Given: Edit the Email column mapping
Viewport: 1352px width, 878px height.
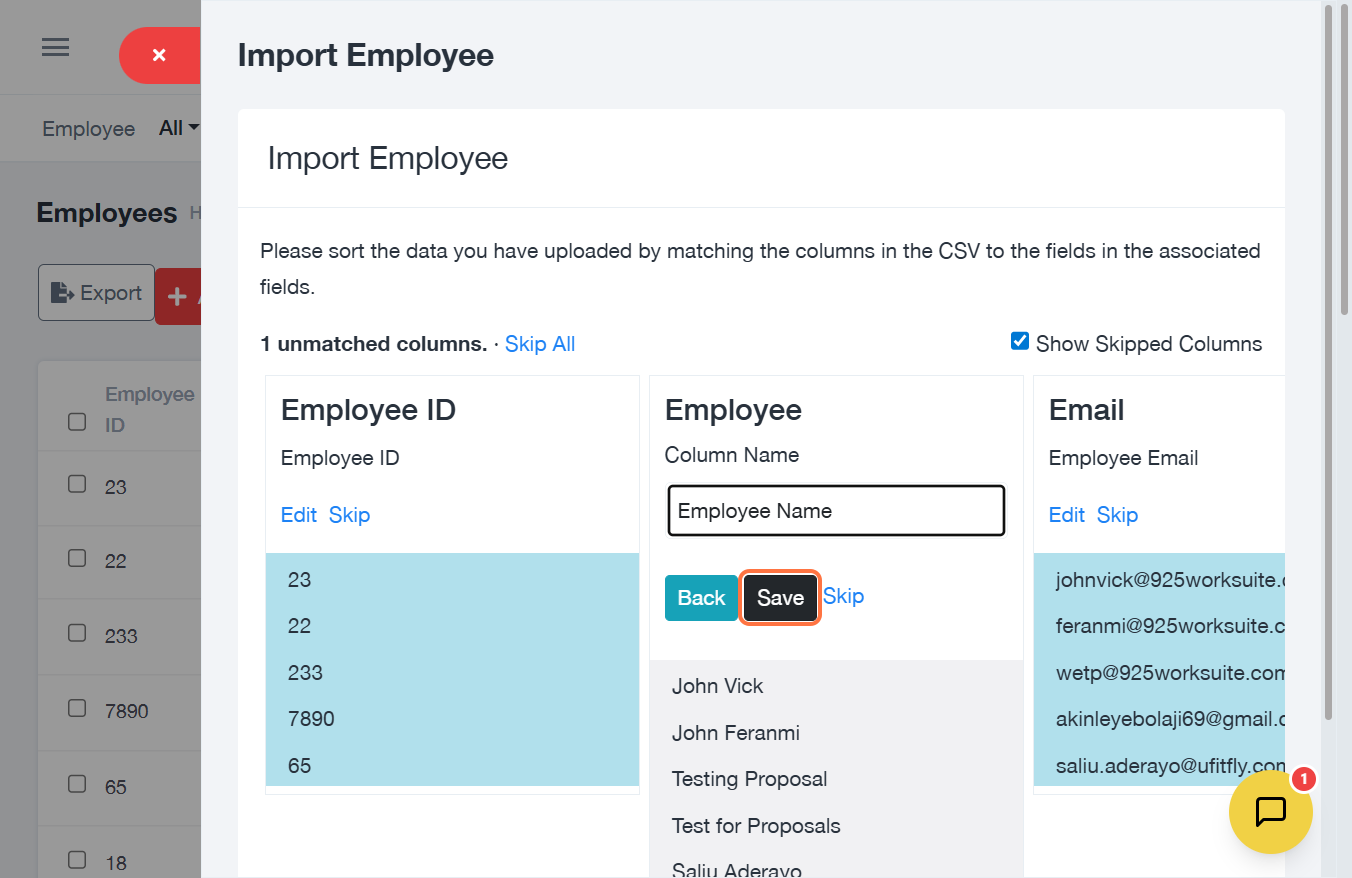Looking at the screenshot, I should point(1066,515).
